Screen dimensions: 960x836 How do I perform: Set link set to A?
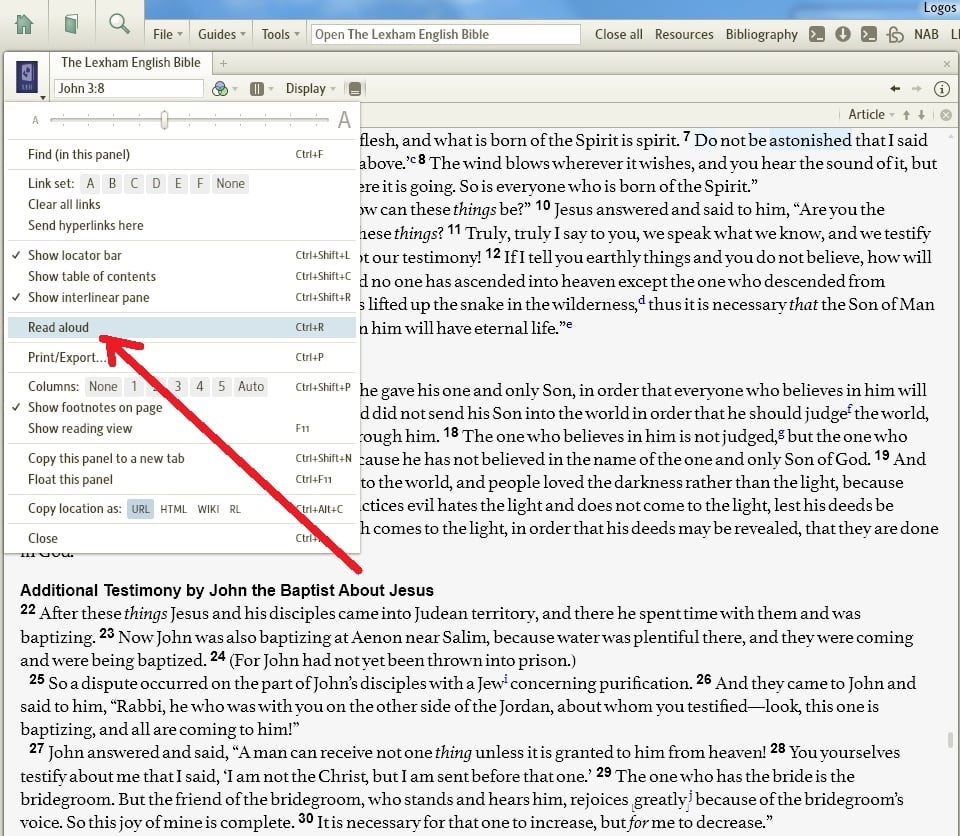90,183
